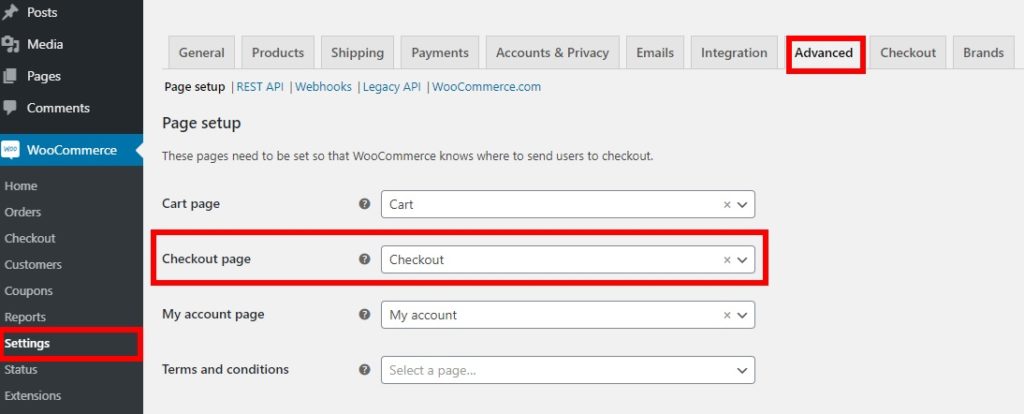Switch to the Checkout settings tab
This screenshot has width=1024, height=414.
click(x=908, y=53)
